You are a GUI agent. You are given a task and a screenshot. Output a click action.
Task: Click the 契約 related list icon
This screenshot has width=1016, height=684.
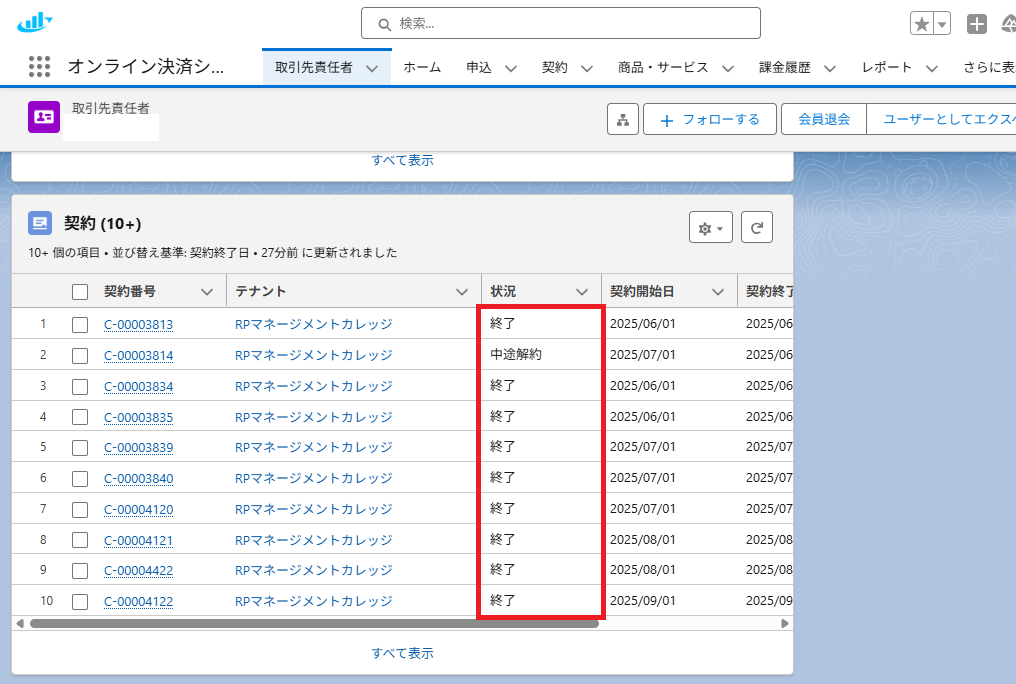click(40, 223)
